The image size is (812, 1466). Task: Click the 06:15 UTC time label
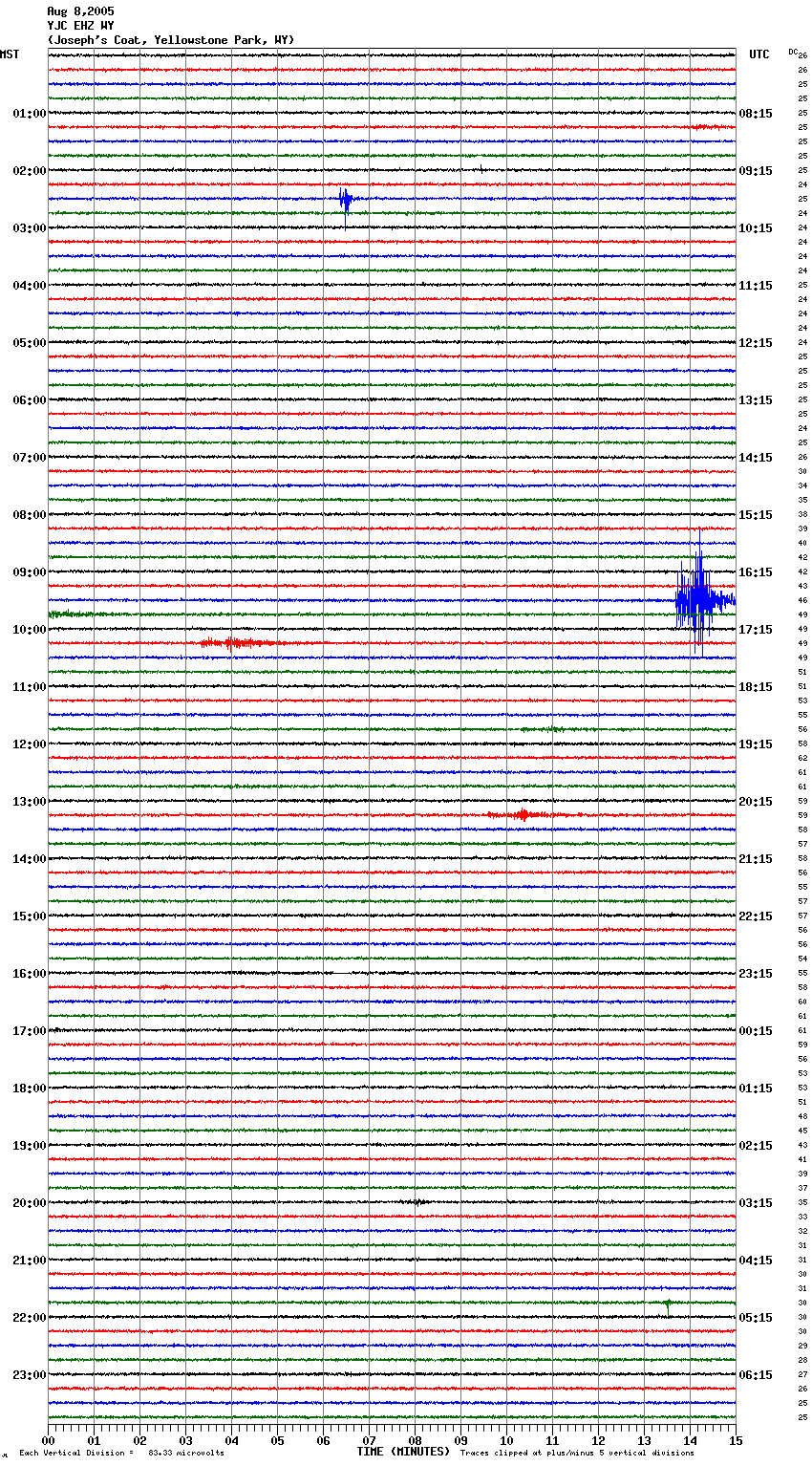coord(756,1375)
